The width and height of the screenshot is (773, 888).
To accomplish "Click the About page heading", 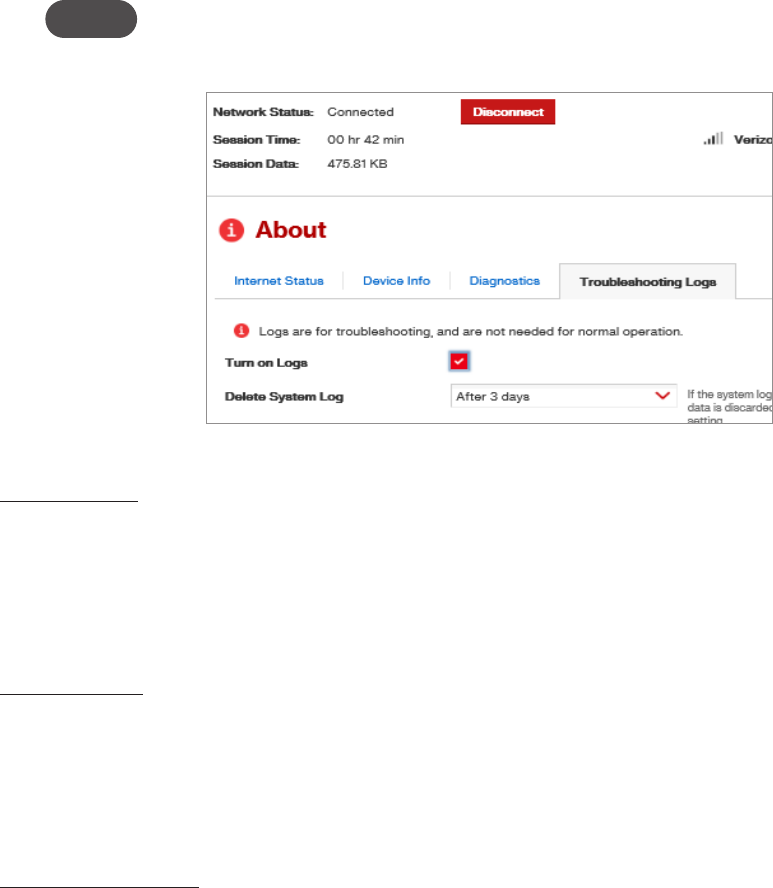I will pos(291,230).
